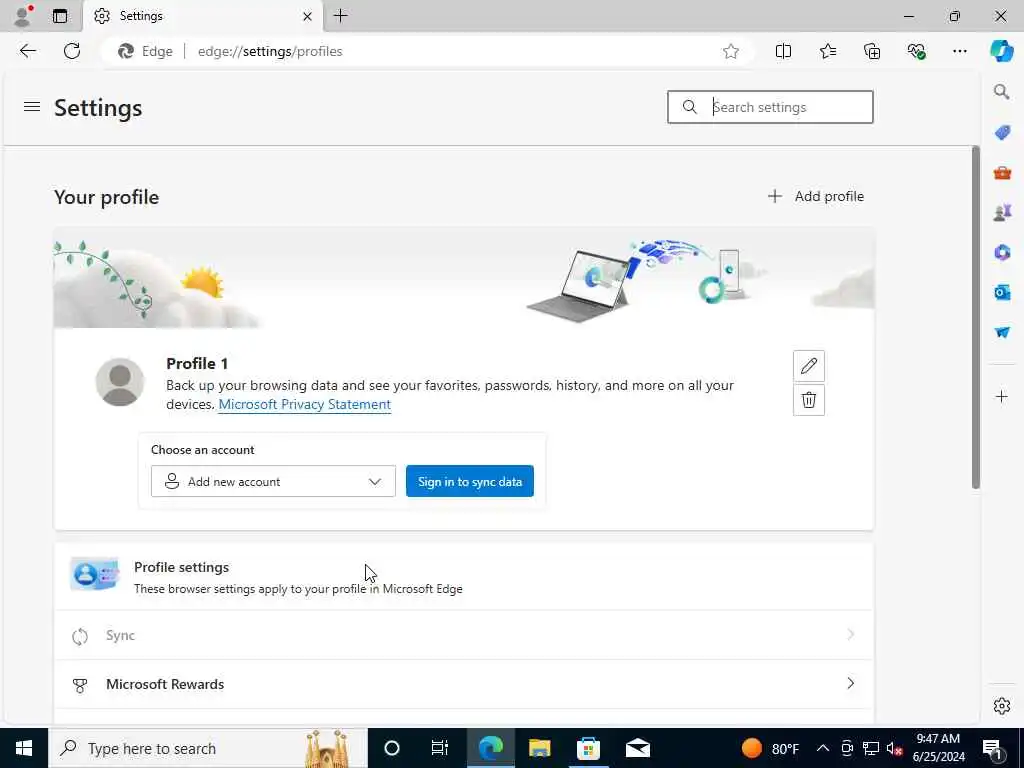
Task: Open Microsoft Store from taskbar
Action: tap(588, 748)
